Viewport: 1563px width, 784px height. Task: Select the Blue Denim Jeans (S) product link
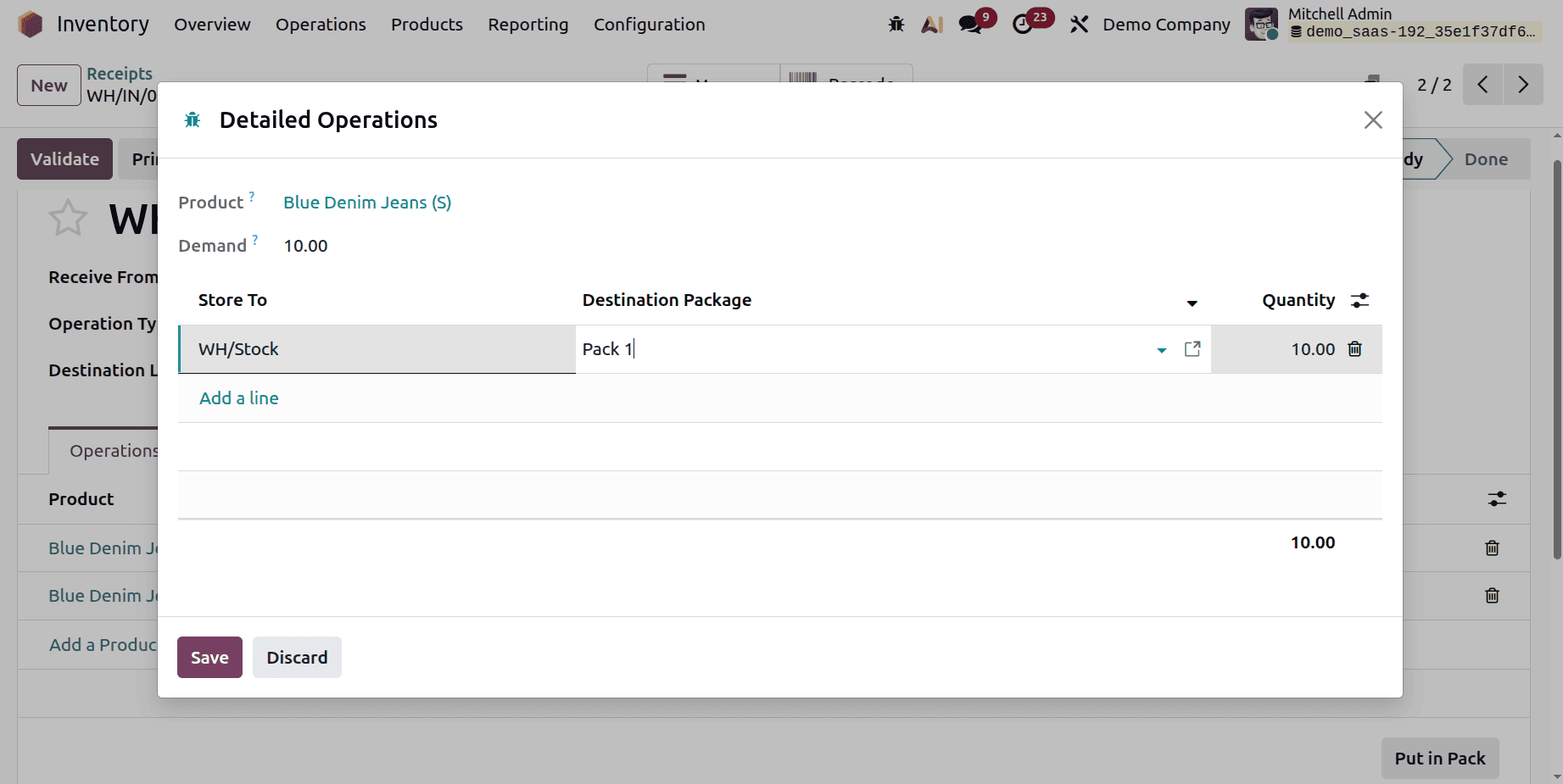tap(366, 203)
